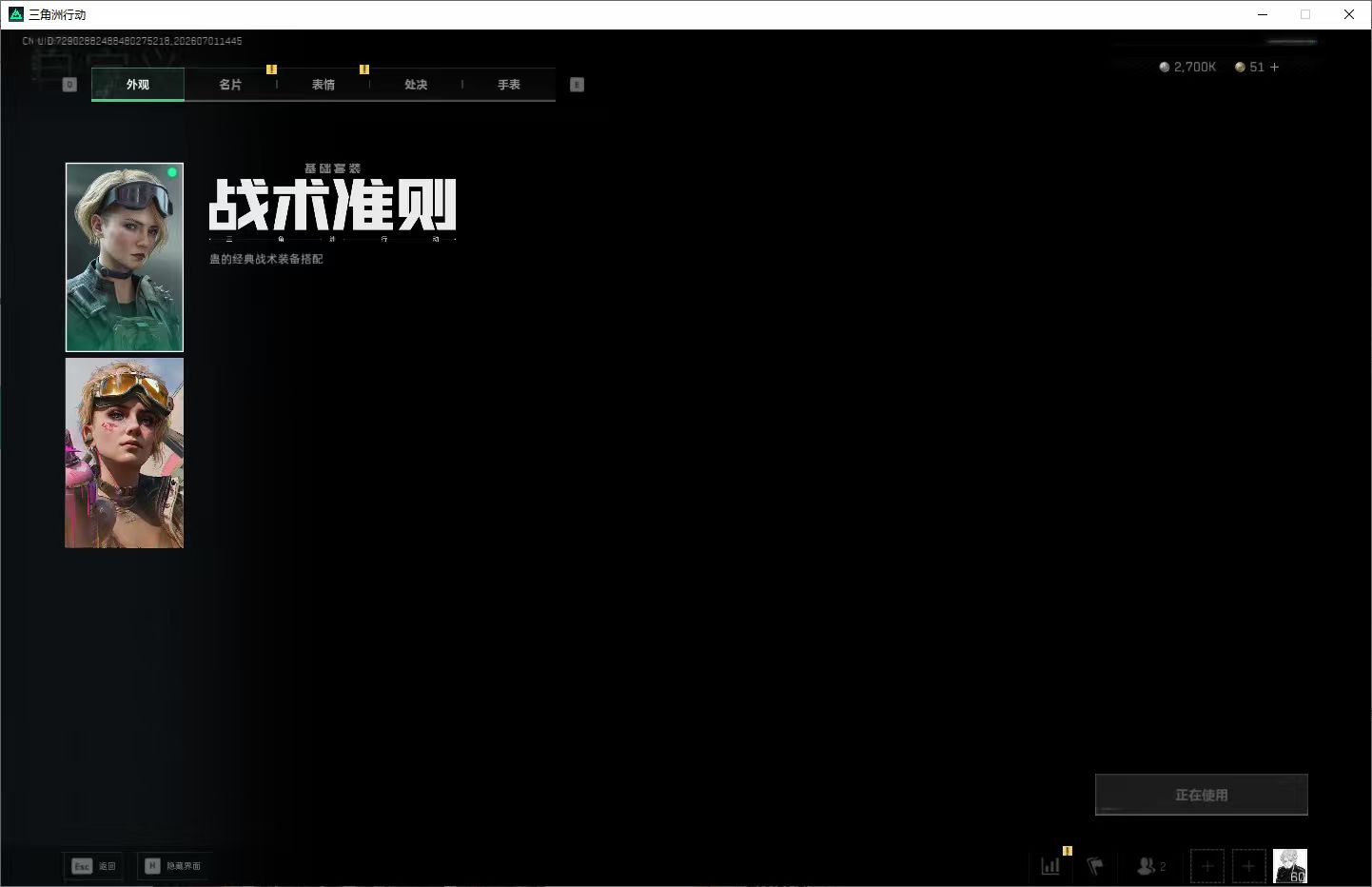Click the Esc 返回 button
This screenshot has height=887, width=1372.
pos(93,866)
